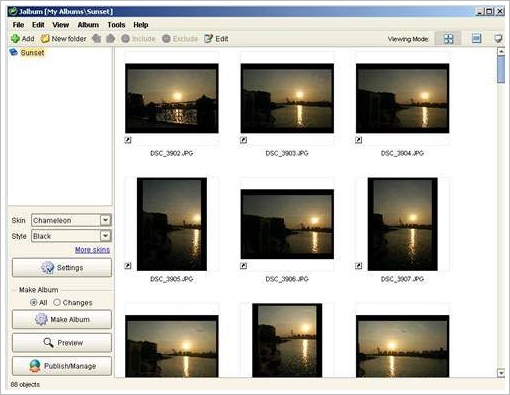Click the Publish/Manage button
This screenshot has height=395, width=510.
tap(62, 366)
